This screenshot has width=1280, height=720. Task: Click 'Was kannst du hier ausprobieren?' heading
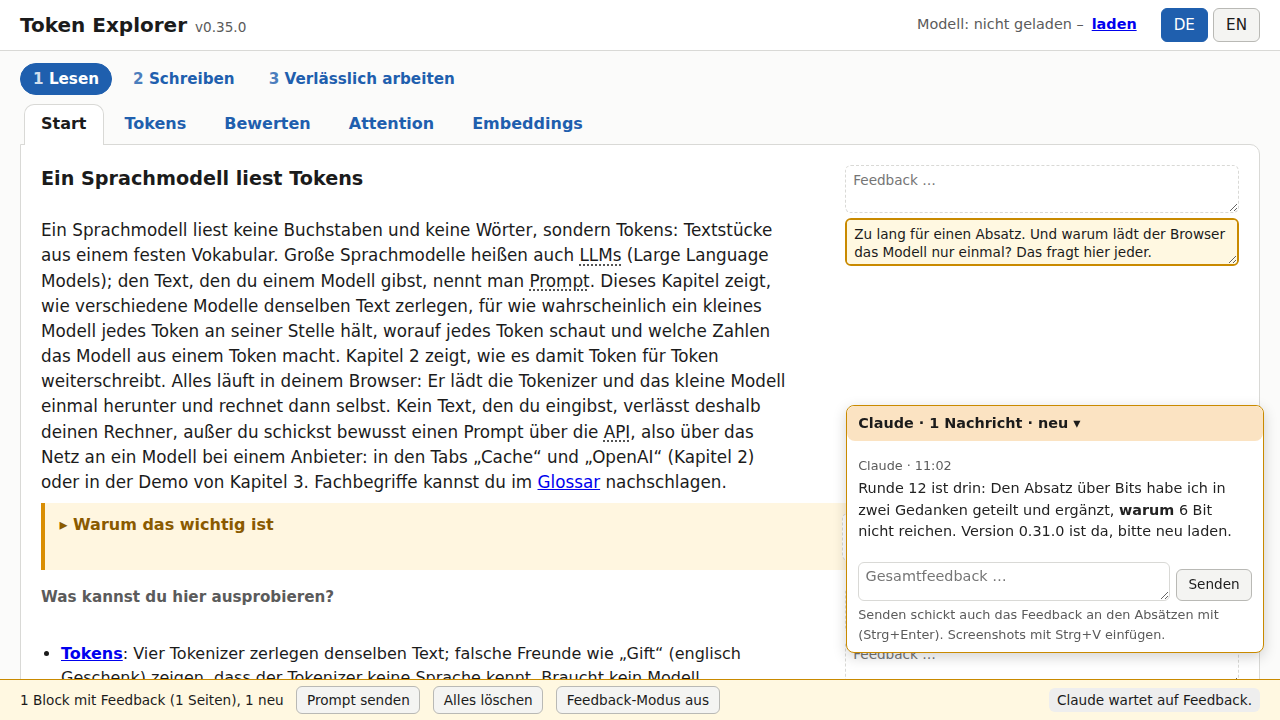tap(187, 596)
